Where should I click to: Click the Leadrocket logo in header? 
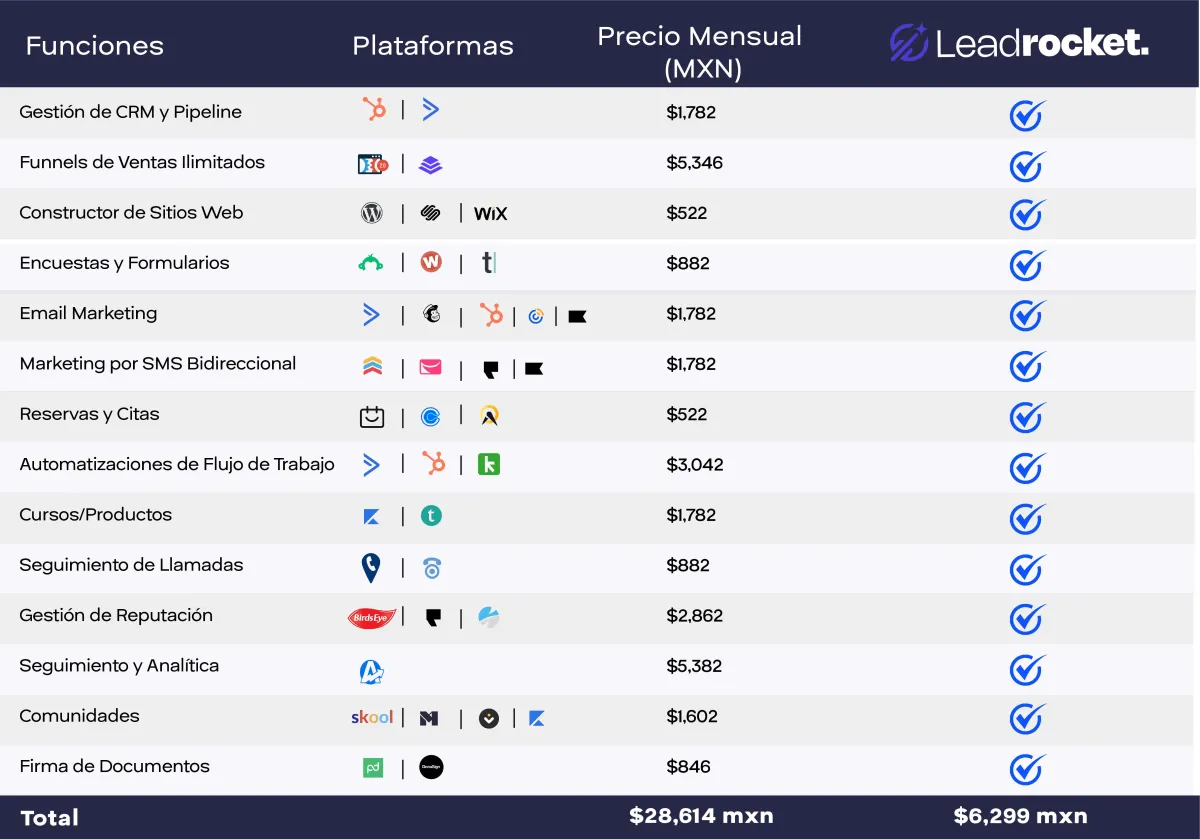(1019, 43)
